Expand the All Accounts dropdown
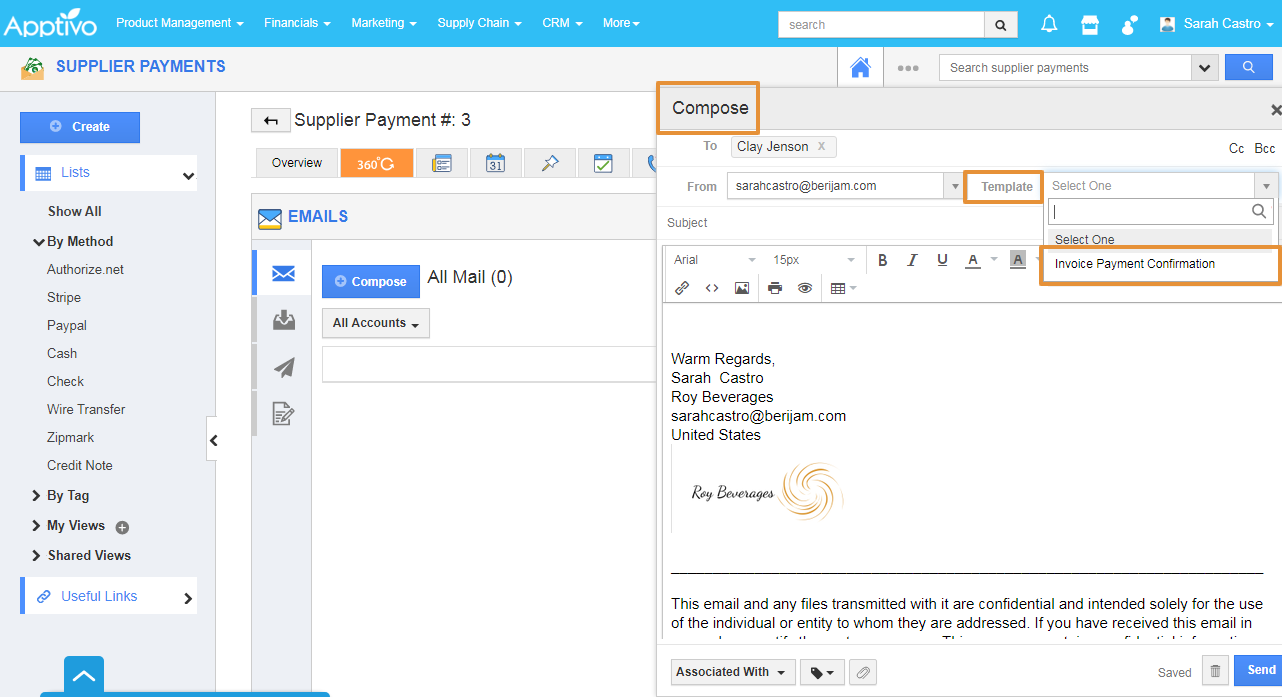The width and height of the screenshot is (1282, 697). 375,323
